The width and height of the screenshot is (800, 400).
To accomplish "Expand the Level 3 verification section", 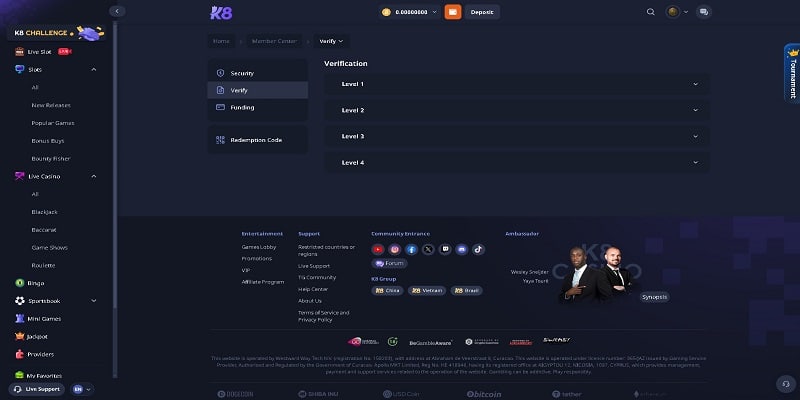I will [516, 137].
